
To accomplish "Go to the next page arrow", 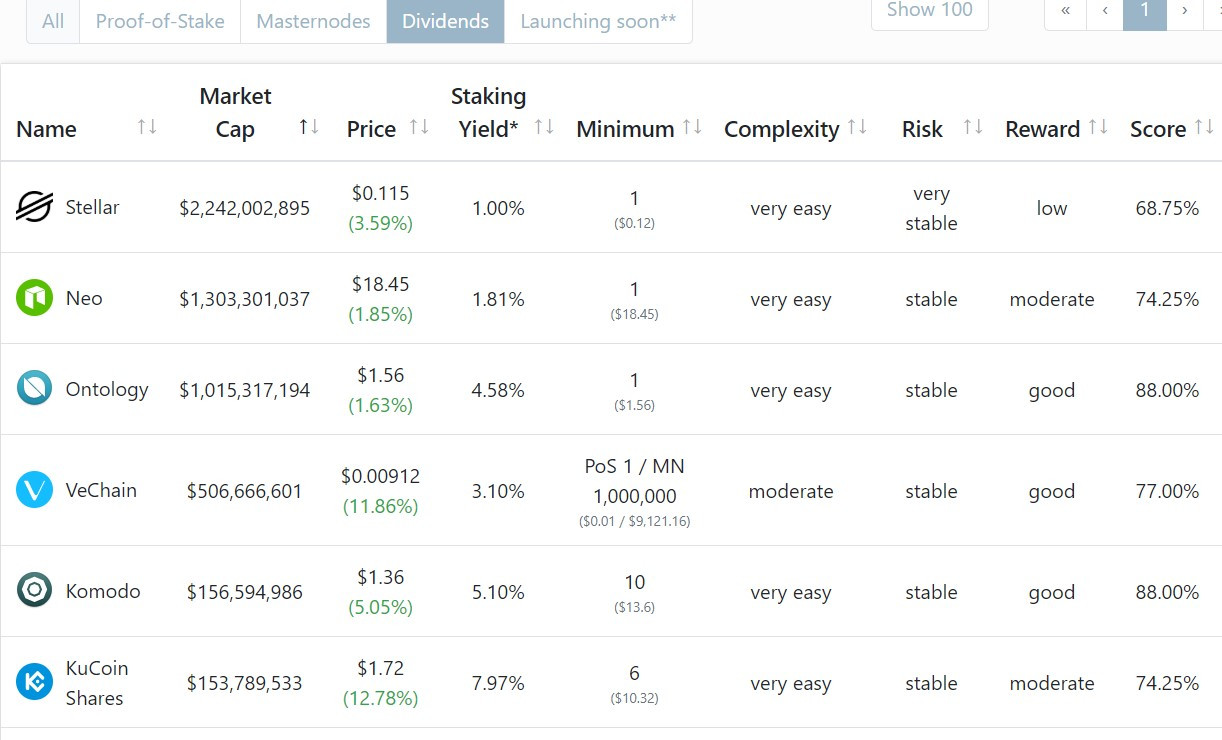I will [x=1185, y=12].
